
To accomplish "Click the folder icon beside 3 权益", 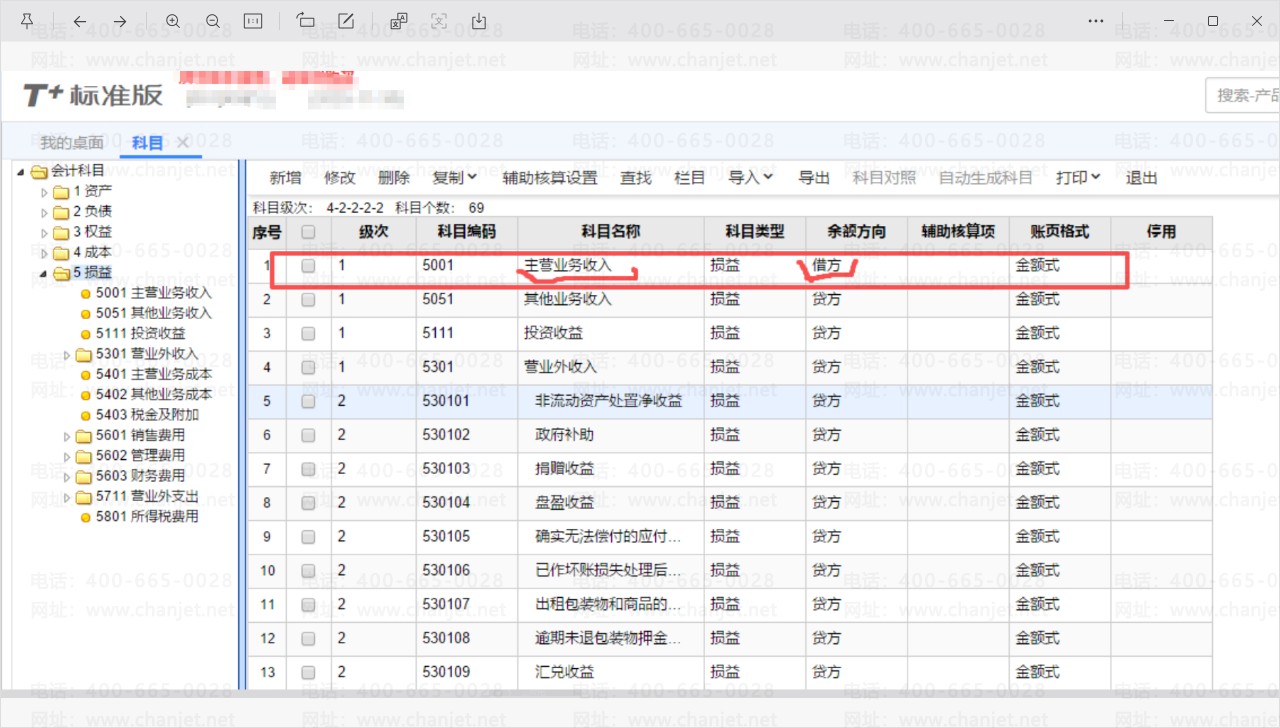I will click(x=61, y=233).
